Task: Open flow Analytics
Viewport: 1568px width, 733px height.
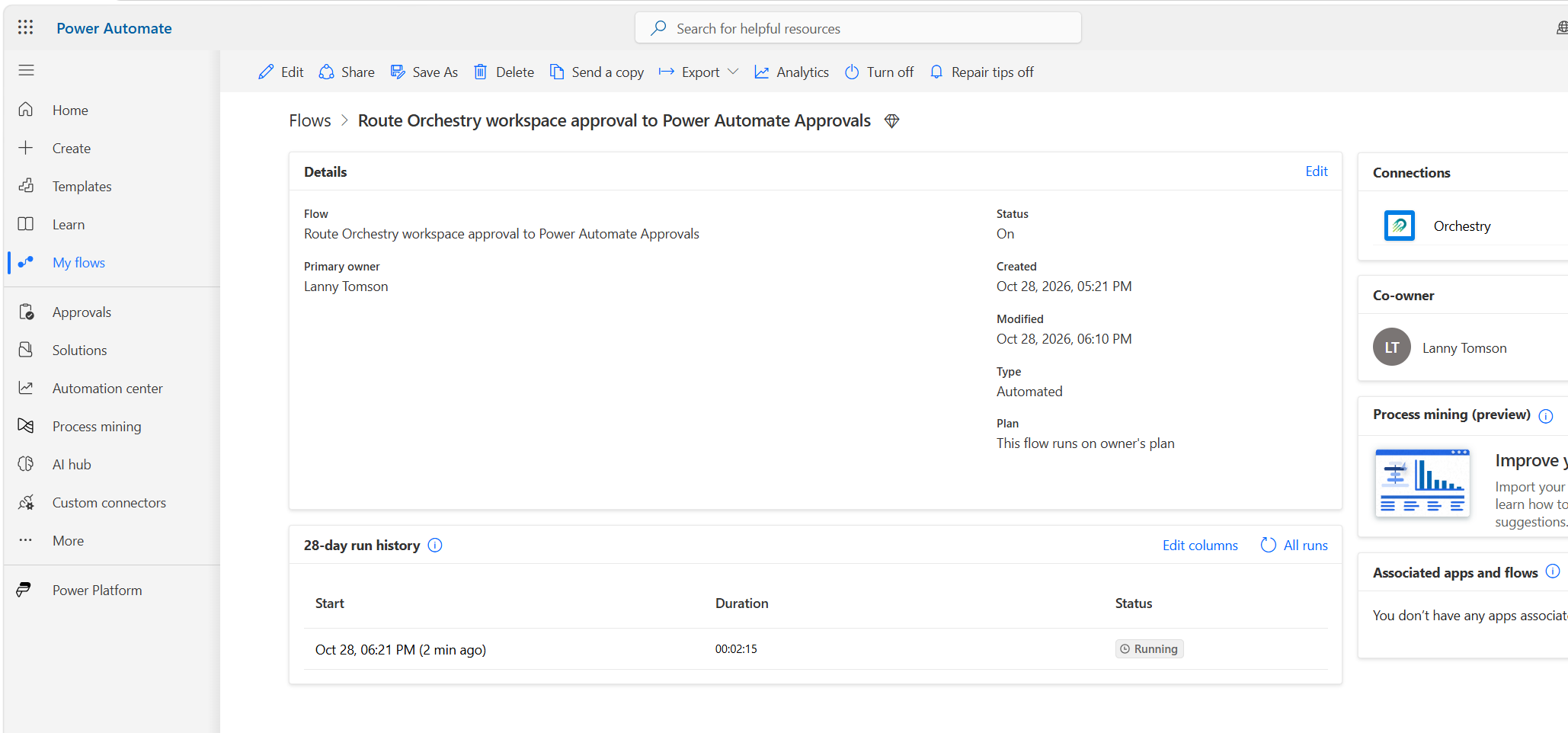Action: pos(792,72)
